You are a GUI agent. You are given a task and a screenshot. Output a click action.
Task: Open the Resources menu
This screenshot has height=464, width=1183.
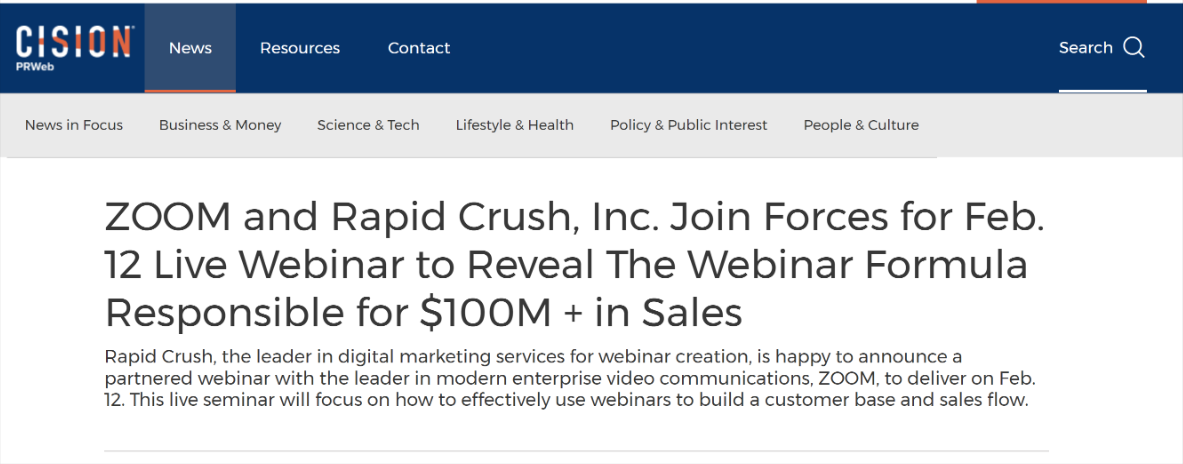300,48
